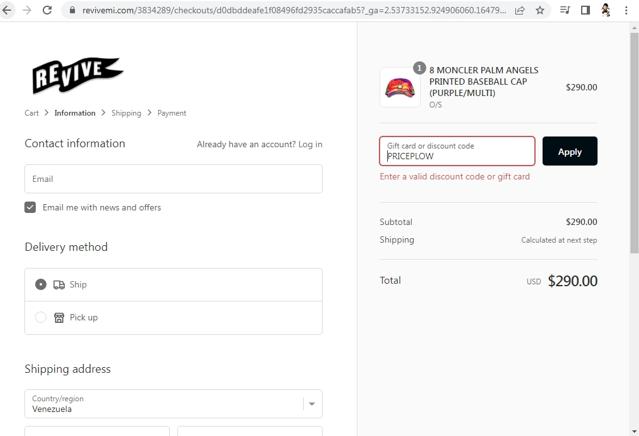The image size is (639, 436).
Task: Click the browser address bar URL
Action: pos(293,10)
